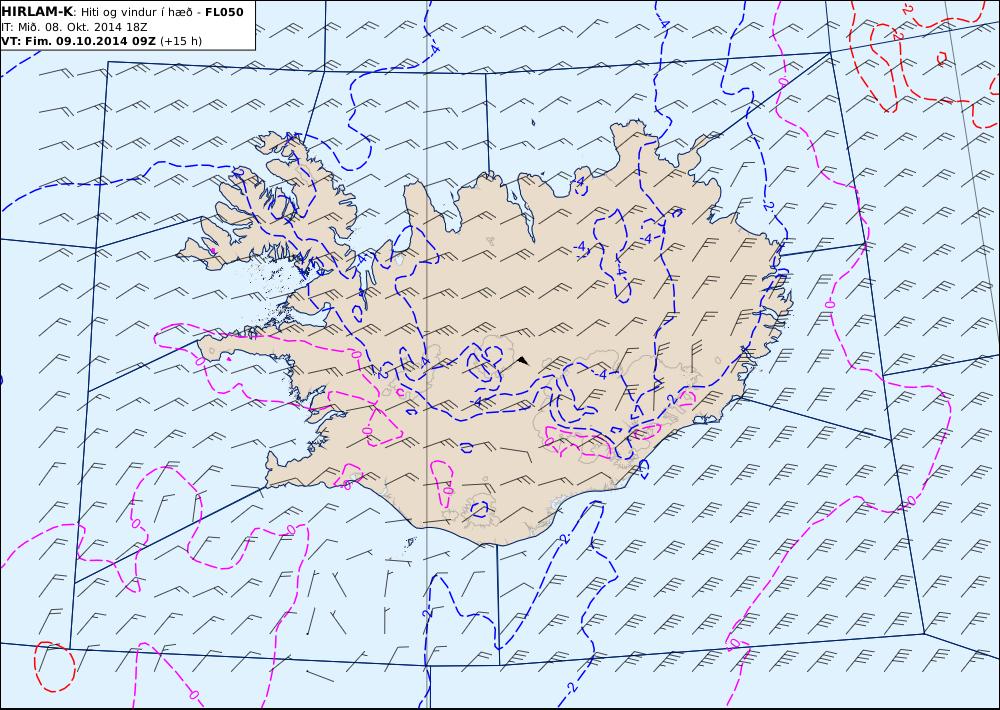Click the black triangle marker in central Iceland

point(523,360)
